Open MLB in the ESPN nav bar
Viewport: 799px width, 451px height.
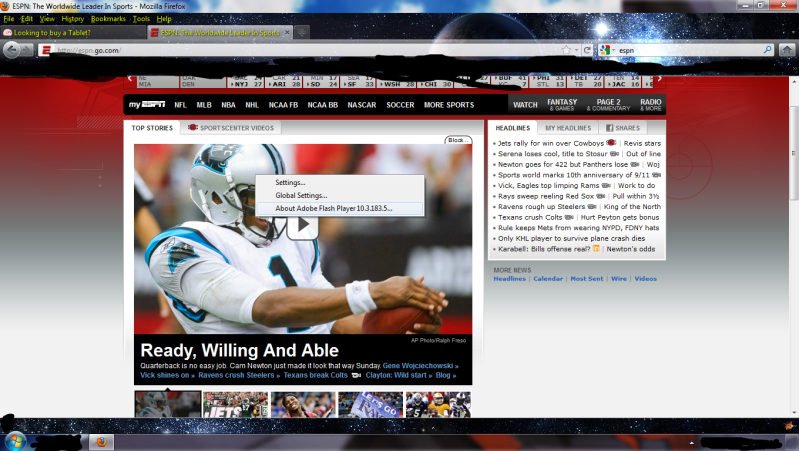click(x=204, y=105)
